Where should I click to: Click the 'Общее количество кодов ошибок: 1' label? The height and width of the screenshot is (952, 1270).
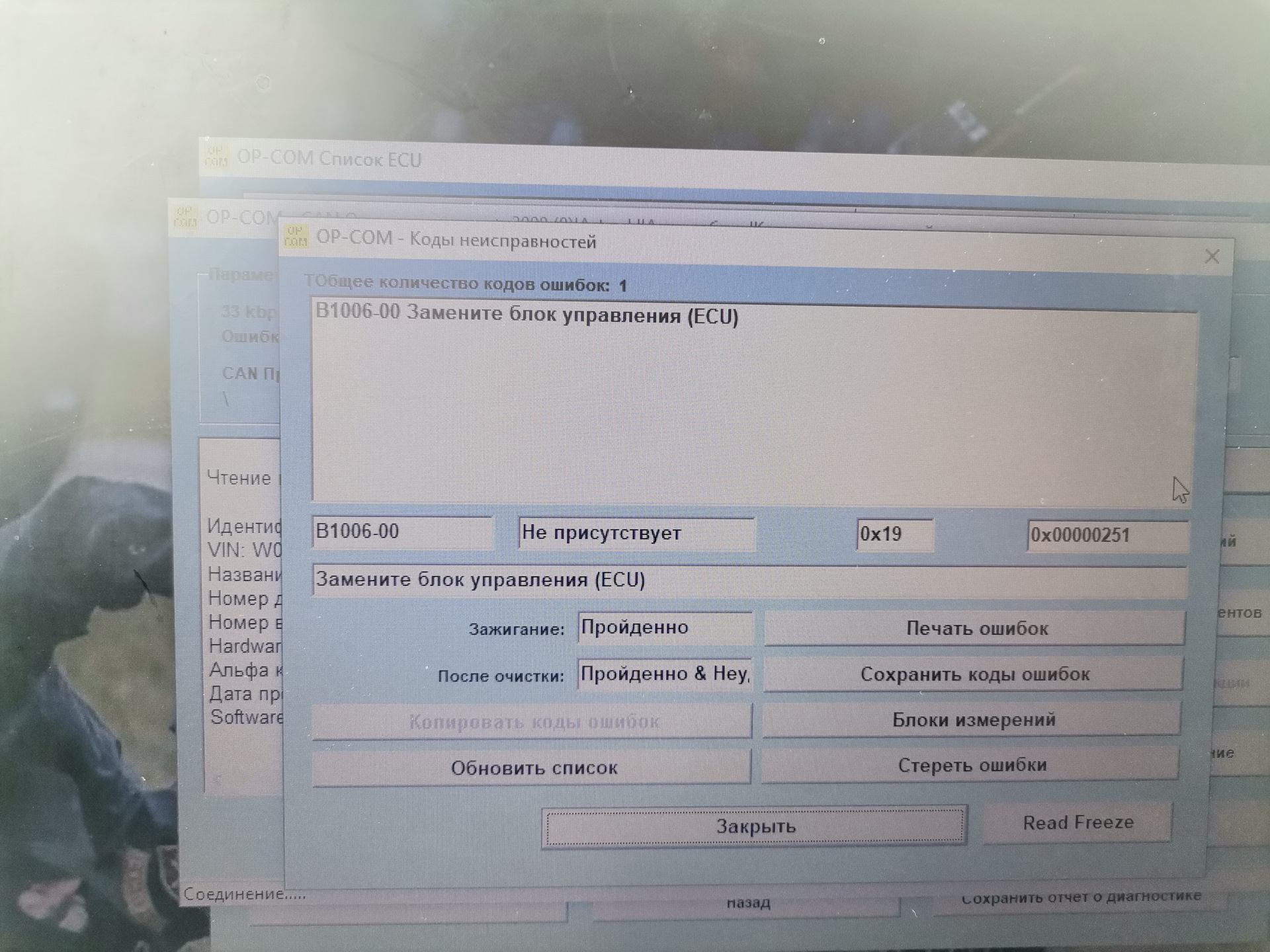466,284
